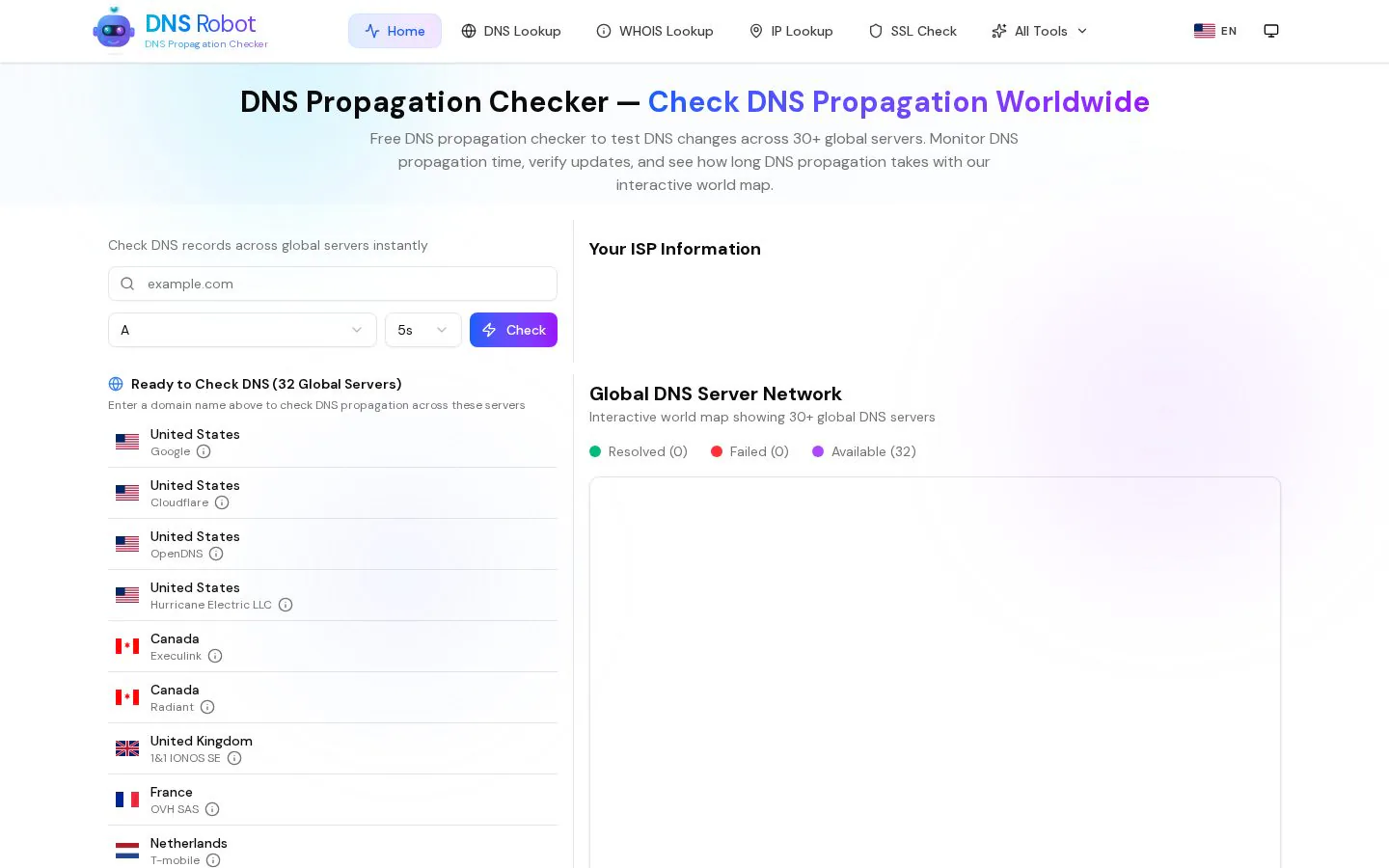Click info icon for Hurricane Electric LLC
1389x868 pixels.
click(286, 605)
